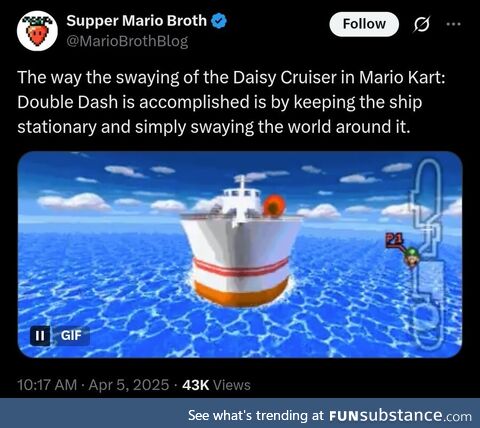Click the track minimap outline
480x428 pixels.
pos(429,253)
